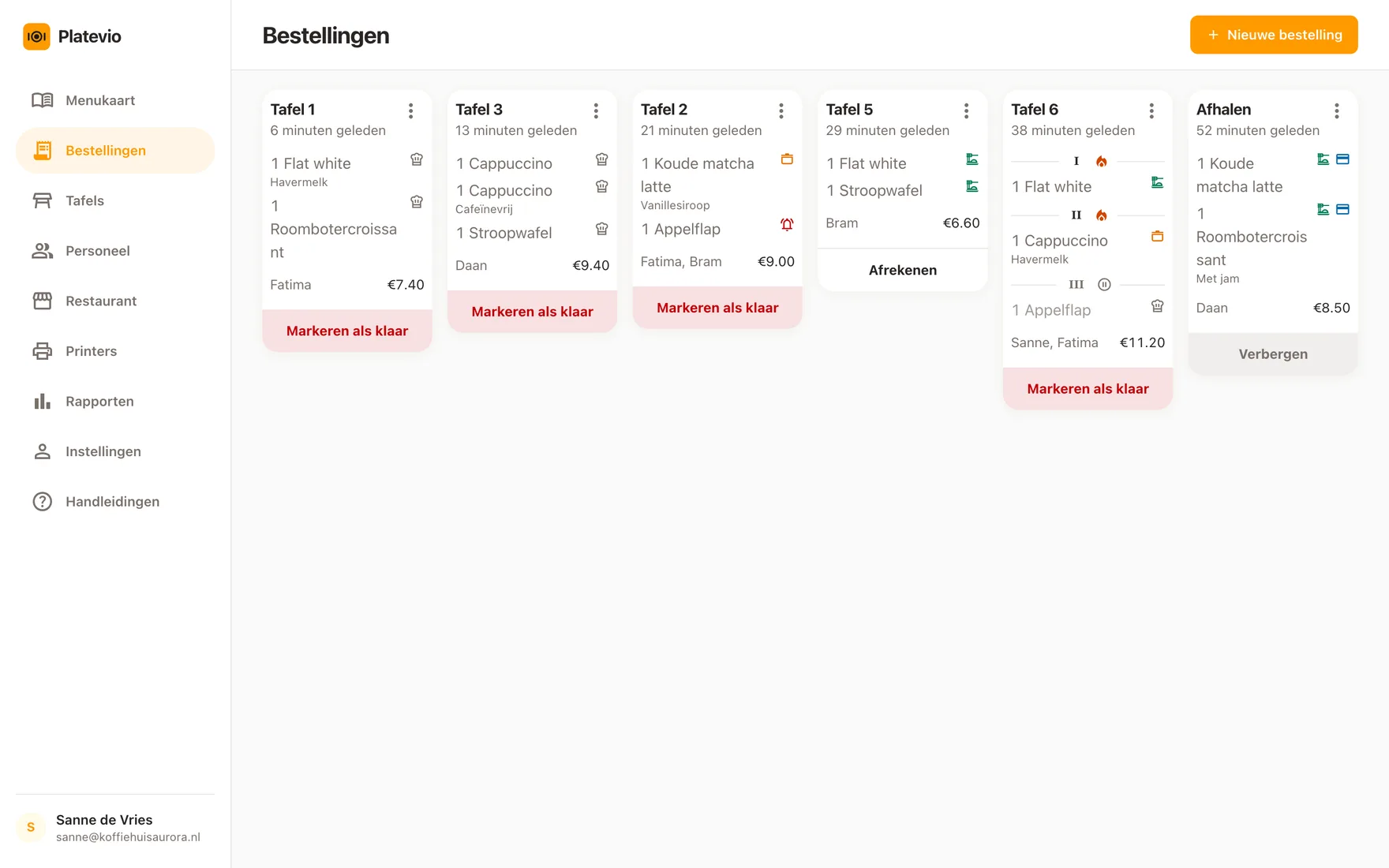
Task: Open the Tafel 6 three-dot menu
Action: coord(1151,111)
